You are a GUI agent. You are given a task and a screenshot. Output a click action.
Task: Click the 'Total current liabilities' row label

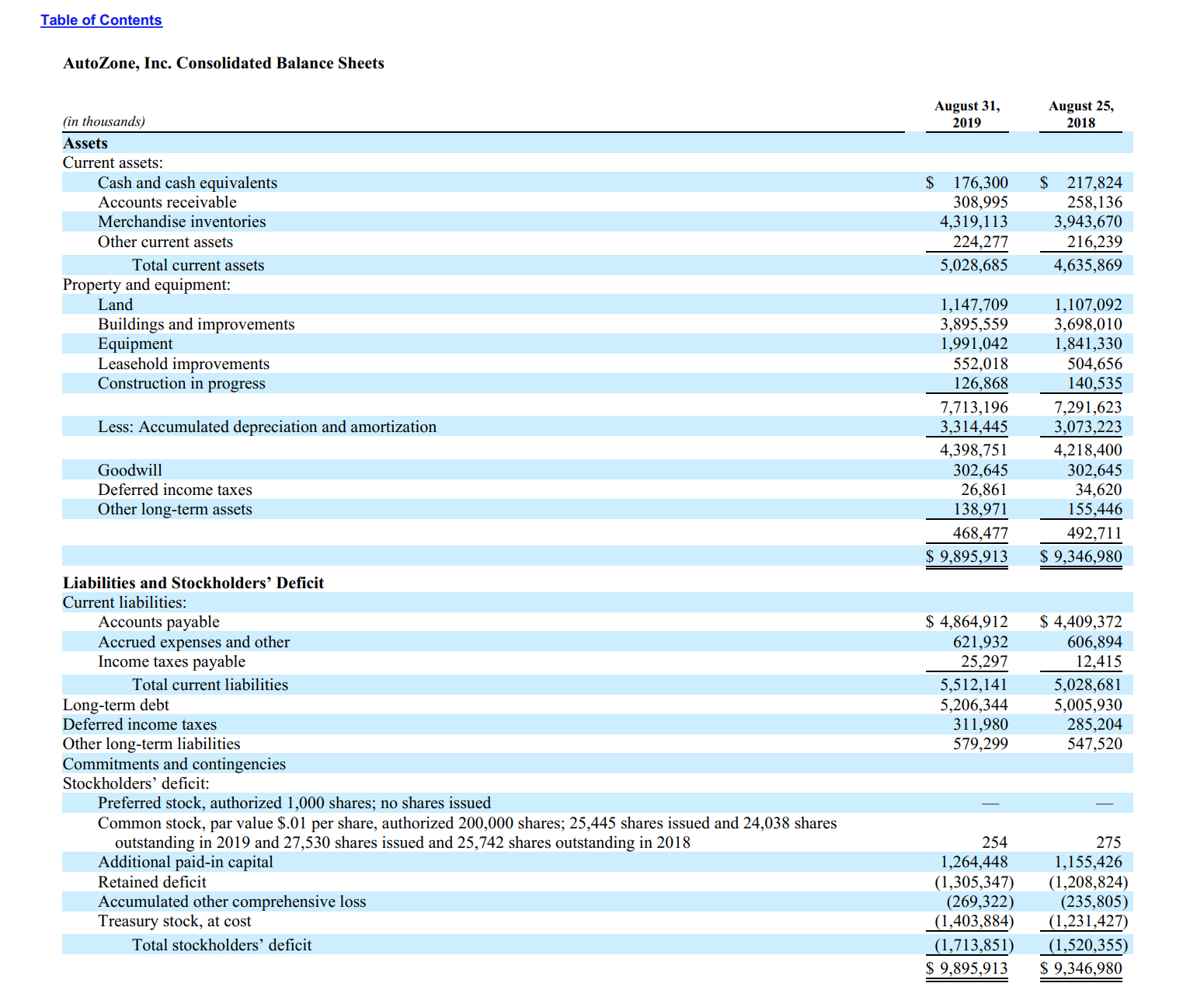(210, 685)
